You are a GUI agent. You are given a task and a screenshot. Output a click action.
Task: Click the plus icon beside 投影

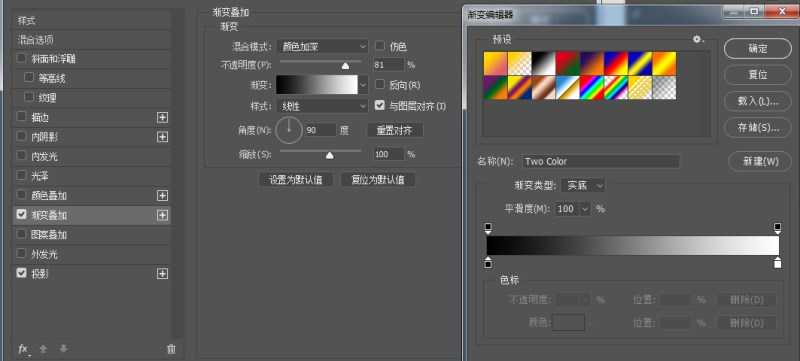tap(162, 274)
